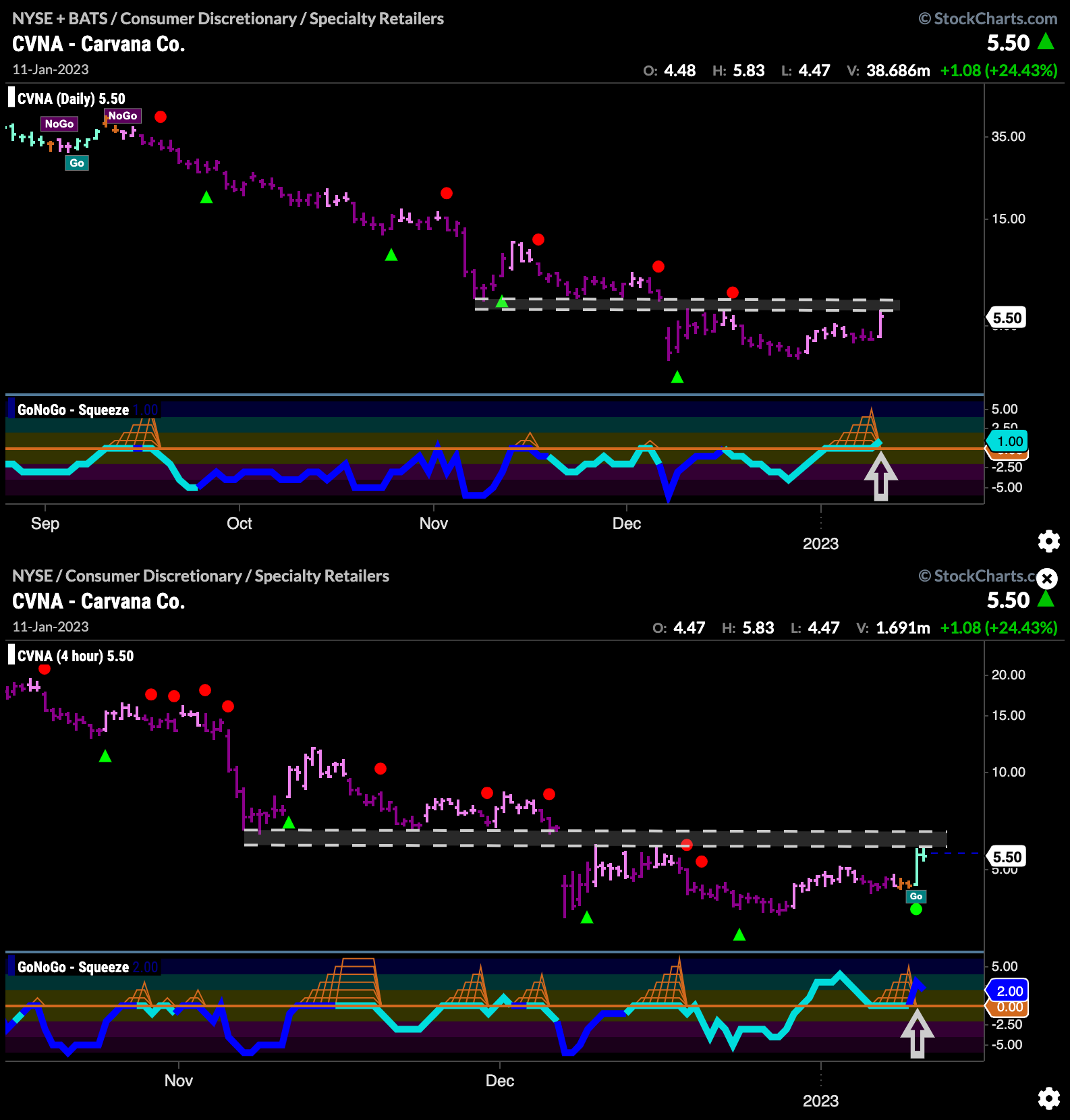Click the 35.00 price axis label
1070x1120 pixels.
point(1008,136)
